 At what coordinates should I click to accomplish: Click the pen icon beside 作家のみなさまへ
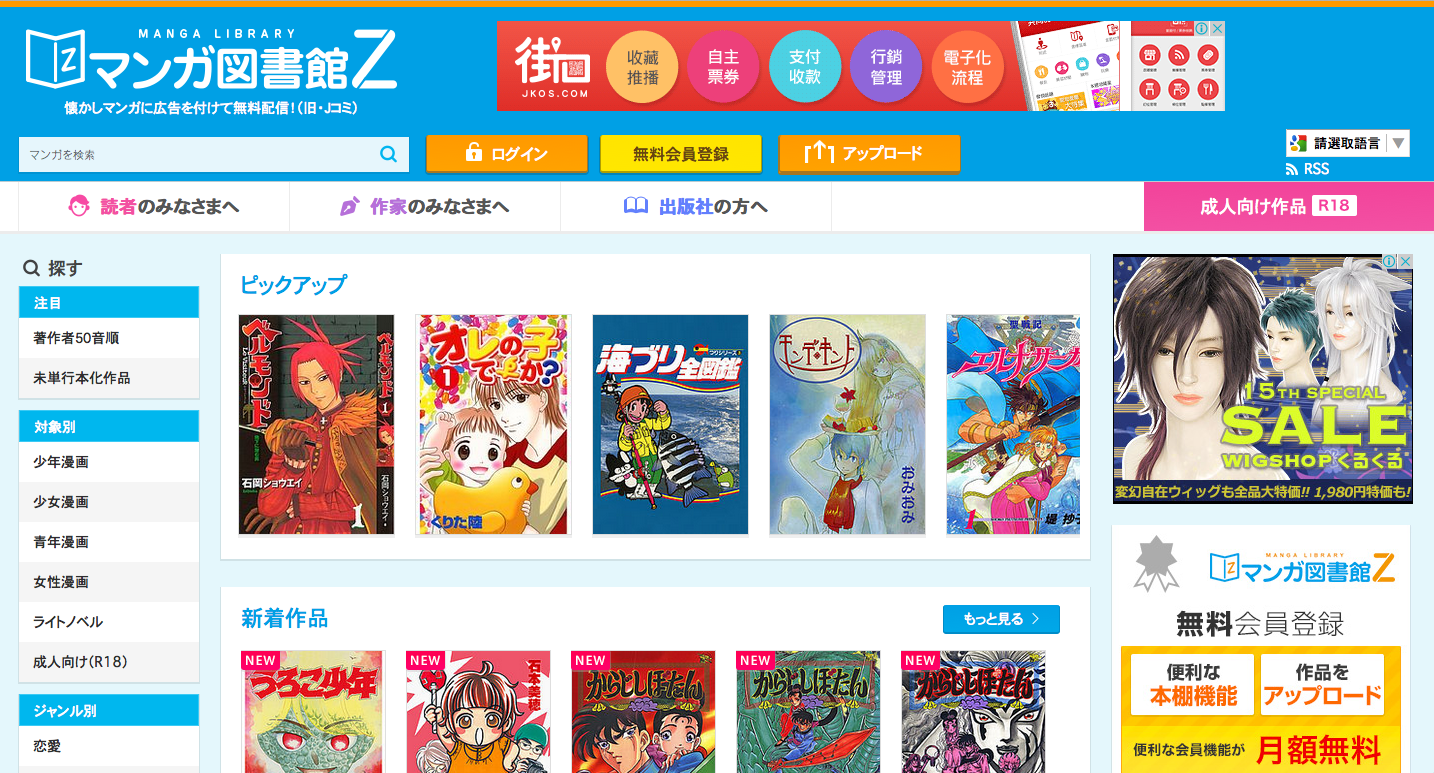coord(349,206)
